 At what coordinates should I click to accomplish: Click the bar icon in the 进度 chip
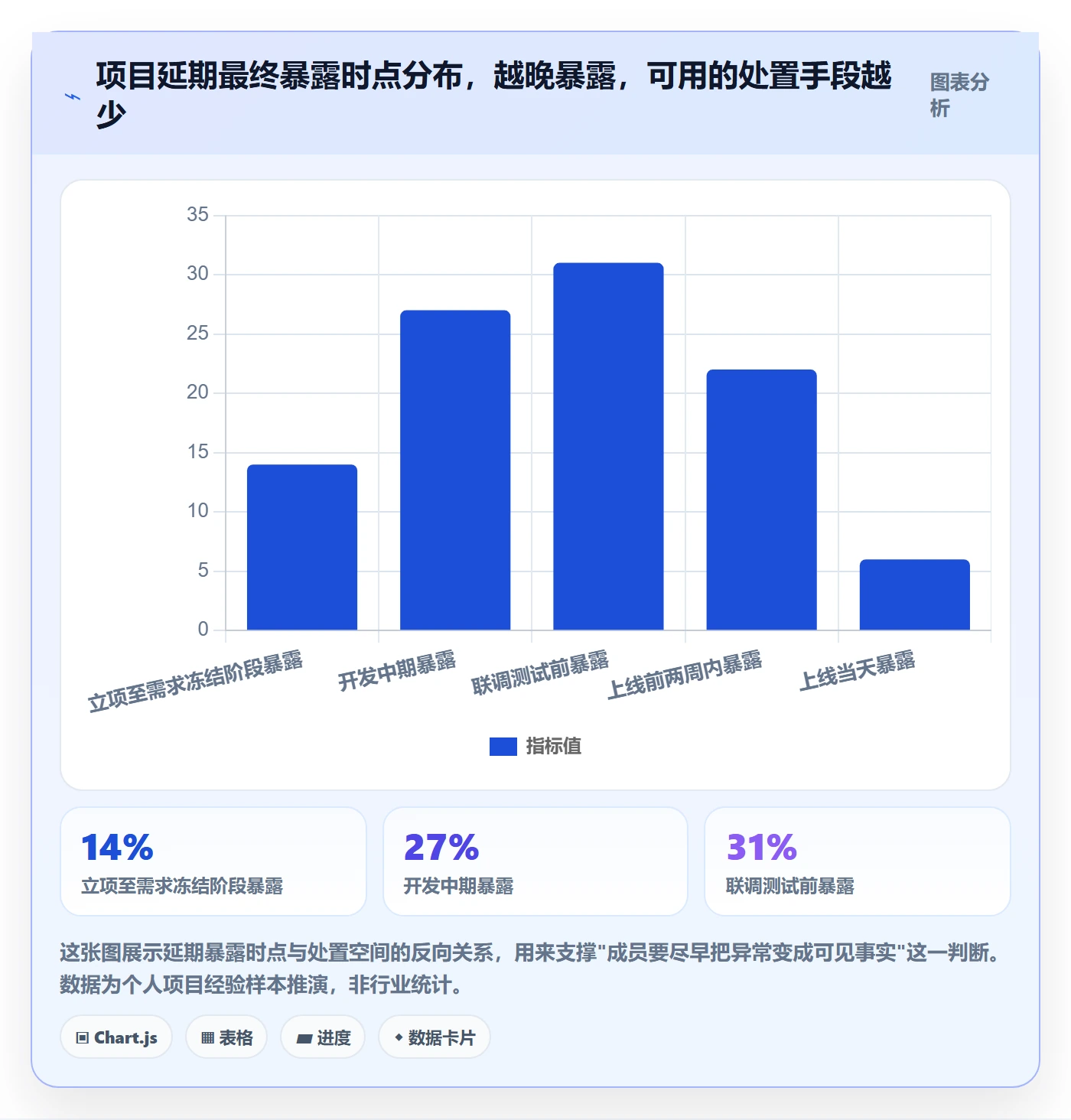click(304, 1039)
